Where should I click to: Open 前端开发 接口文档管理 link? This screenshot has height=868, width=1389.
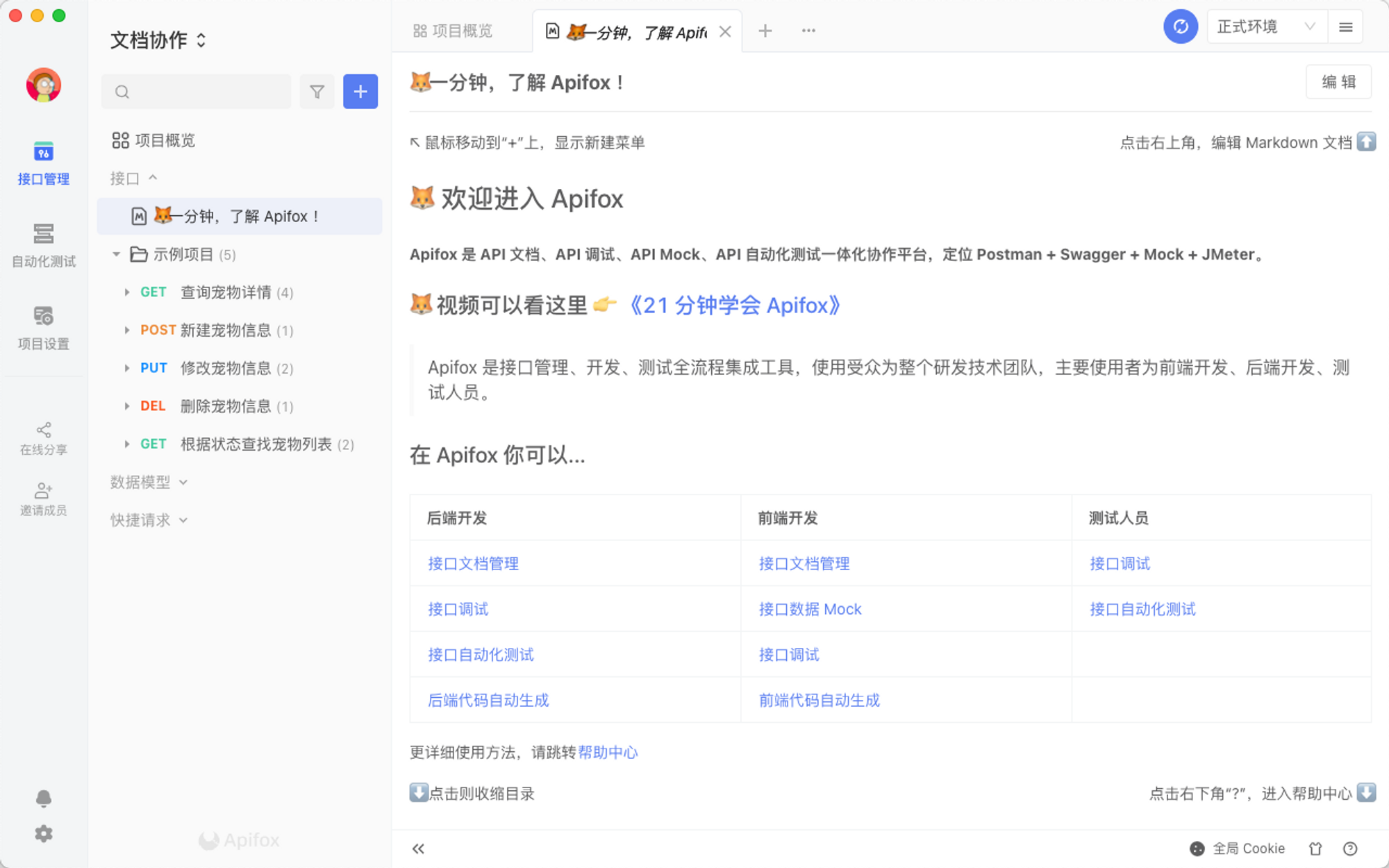pyautogui.click(x=804, y=563)
